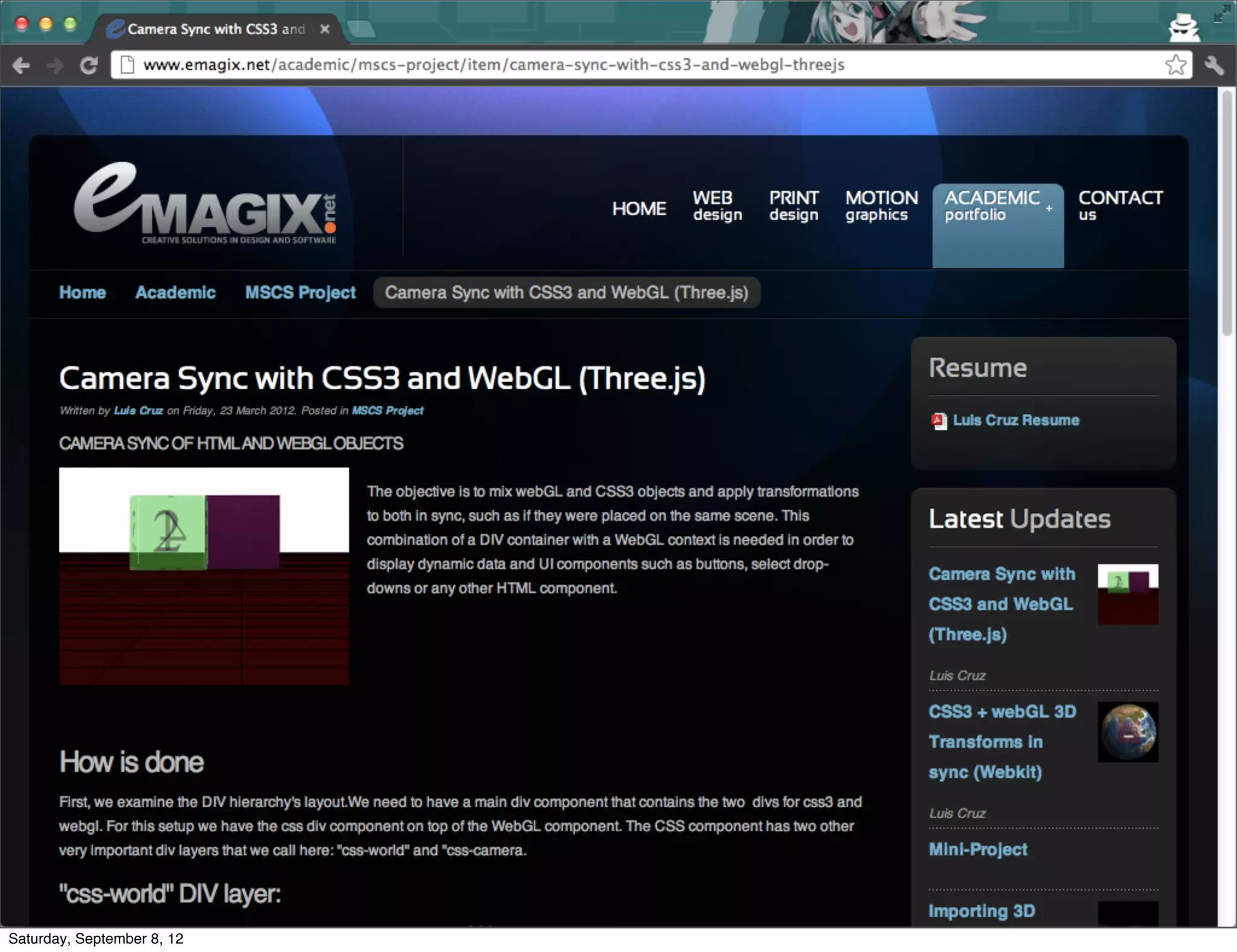Go to WEB design section
The image size is (1237, 952).
click(717, 206)
